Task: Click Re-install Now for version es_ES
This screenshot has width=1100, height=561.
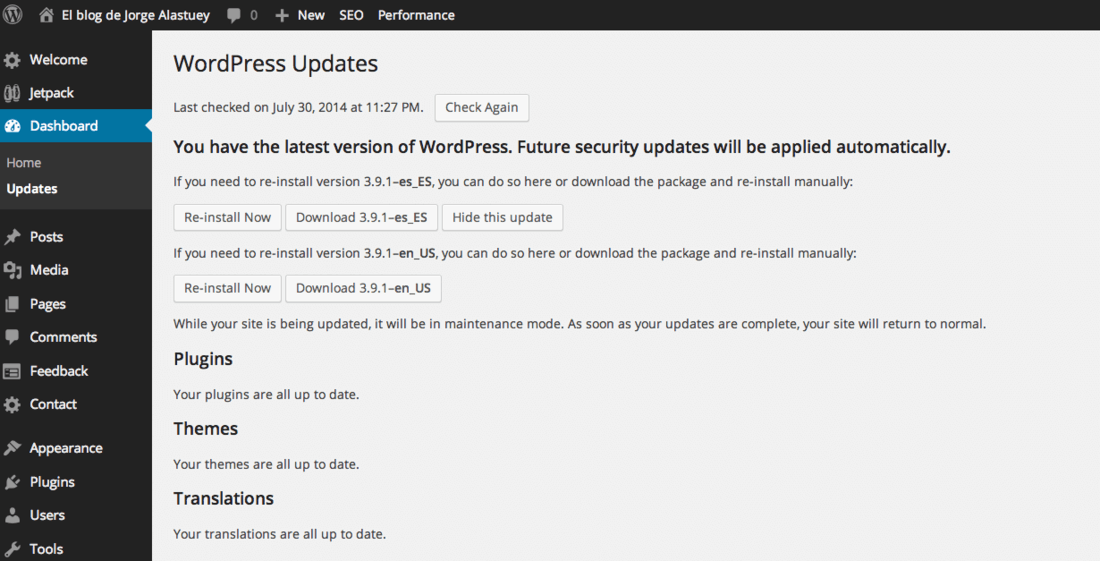Action: (227, 217)
